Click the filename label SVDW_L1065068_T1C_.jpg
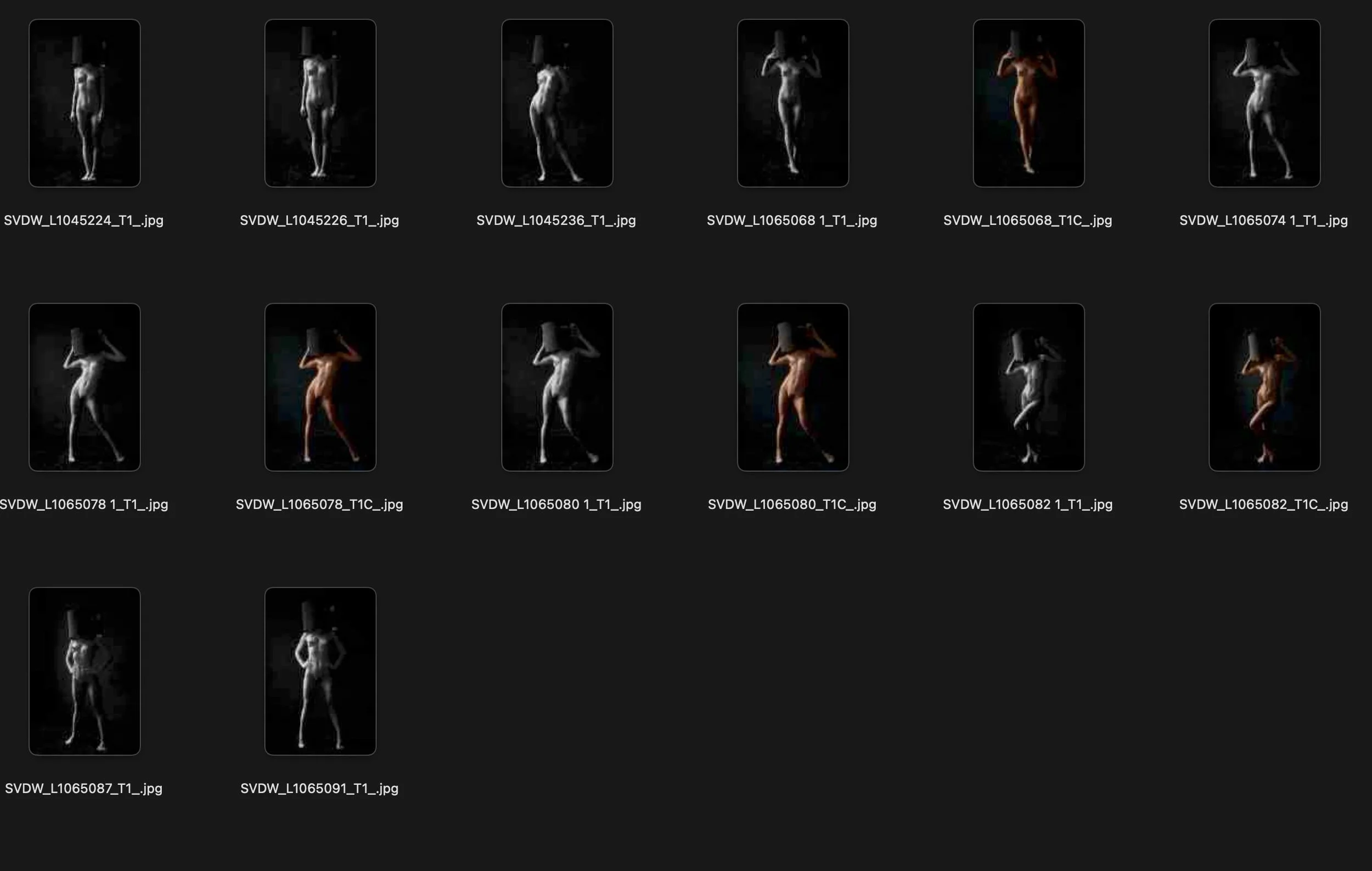Image resolution: width=1372 pixels, height=871 pixels. pyautogui.click(x=1027, y=221)
